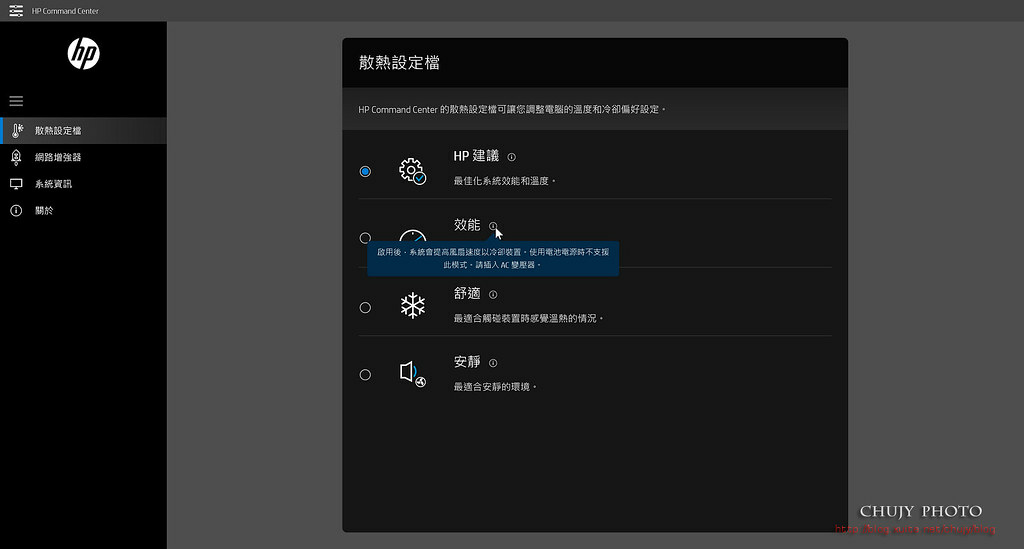Click the speaker-and-fan icon for 安靜 mode

coord(413,374)
